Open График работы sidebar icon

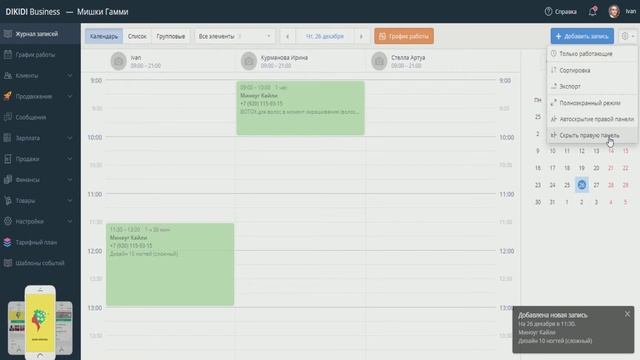(x=7, y=55)
